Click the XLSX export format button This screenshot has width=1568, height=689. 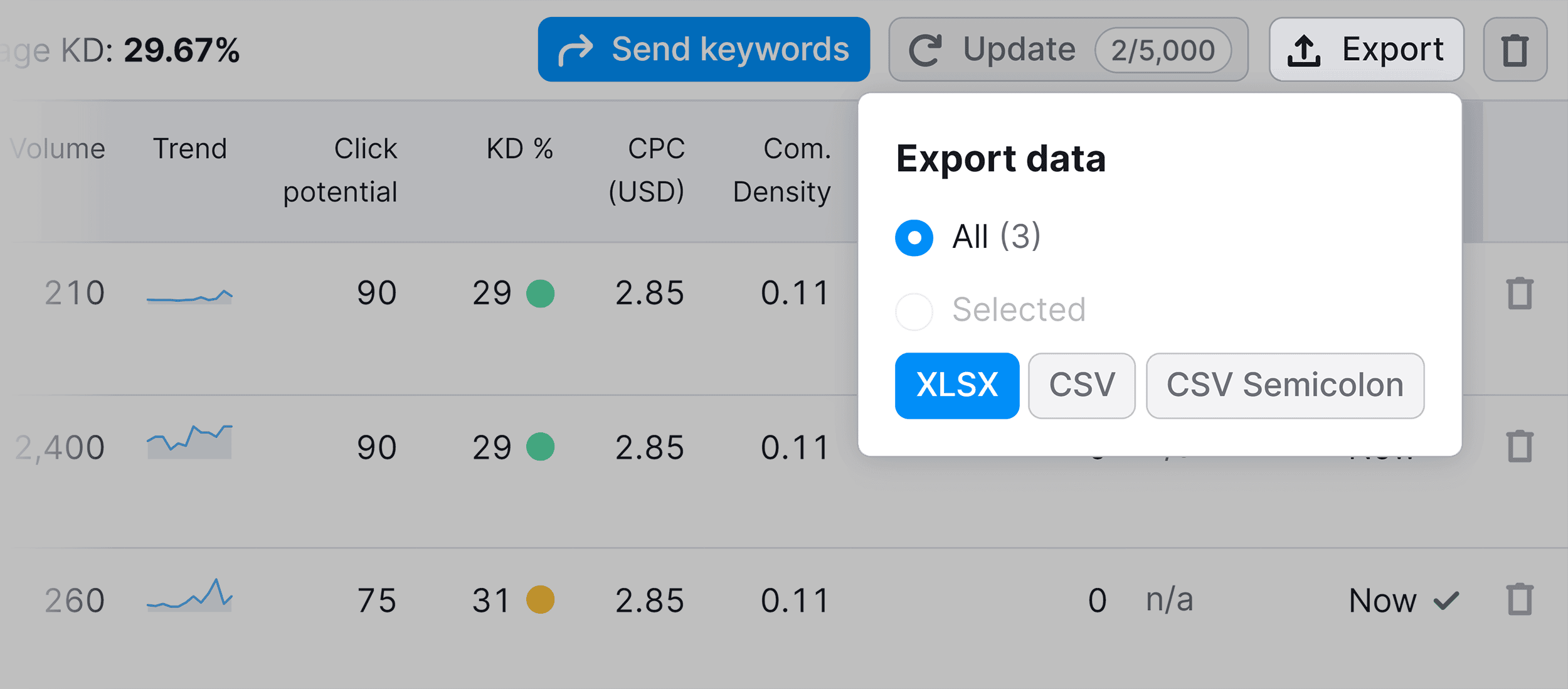[x=956, y=385]
